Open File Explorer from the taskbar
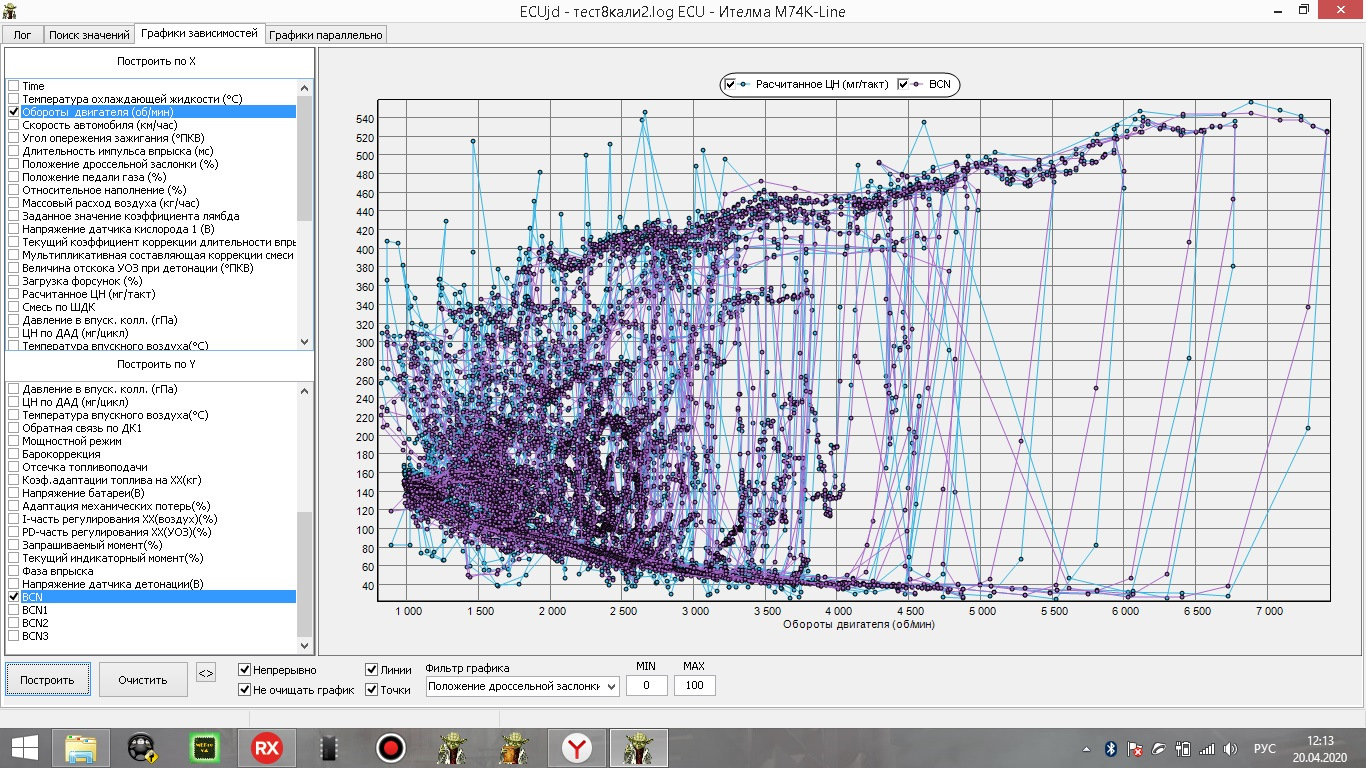The height and width of the screenshot is (768, 1366). pos(80,748)
